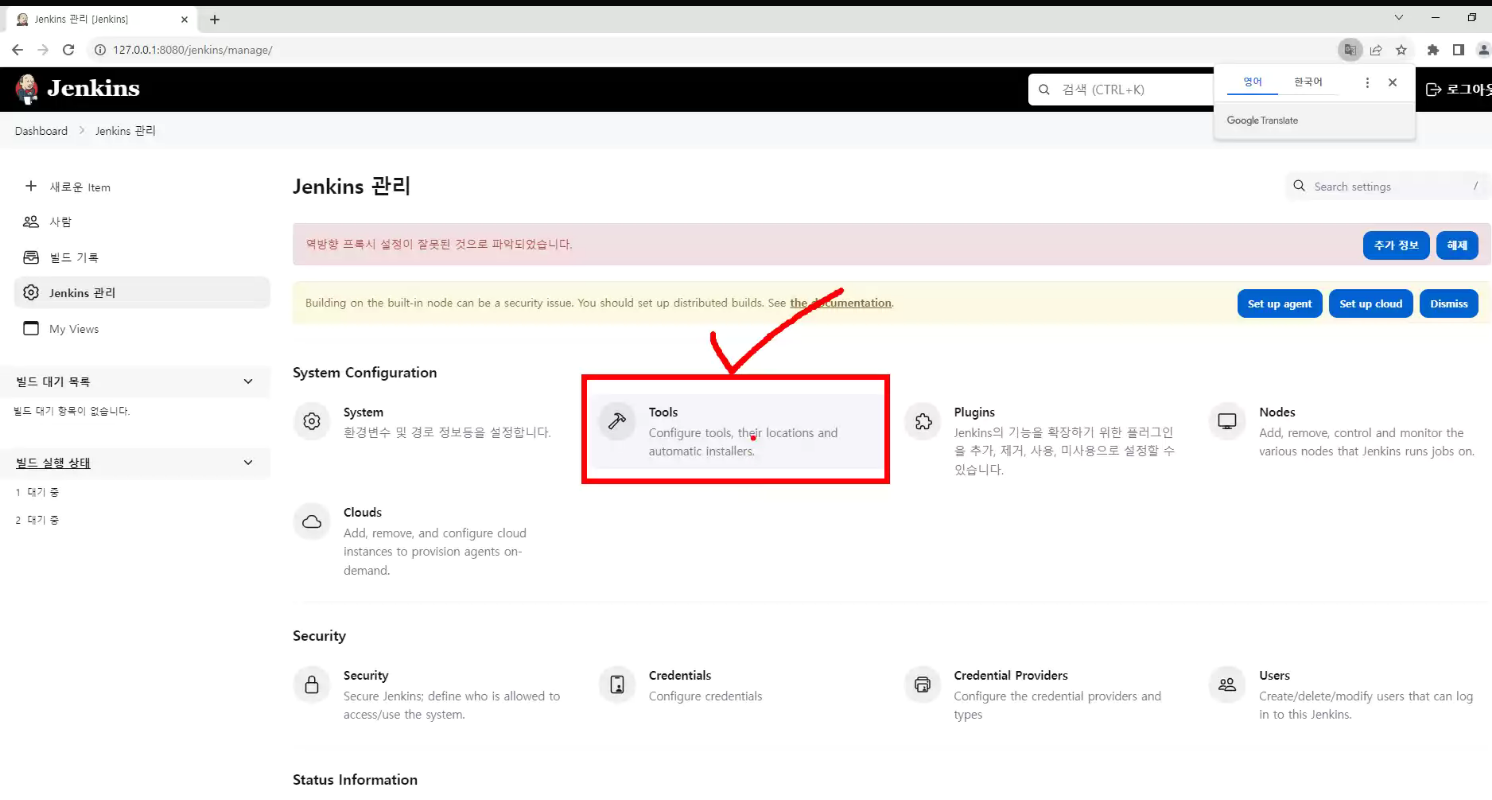Collapse the 빌드 실행 상태 section
Viewport: 1492px width, 800px height.
(249, 462)
